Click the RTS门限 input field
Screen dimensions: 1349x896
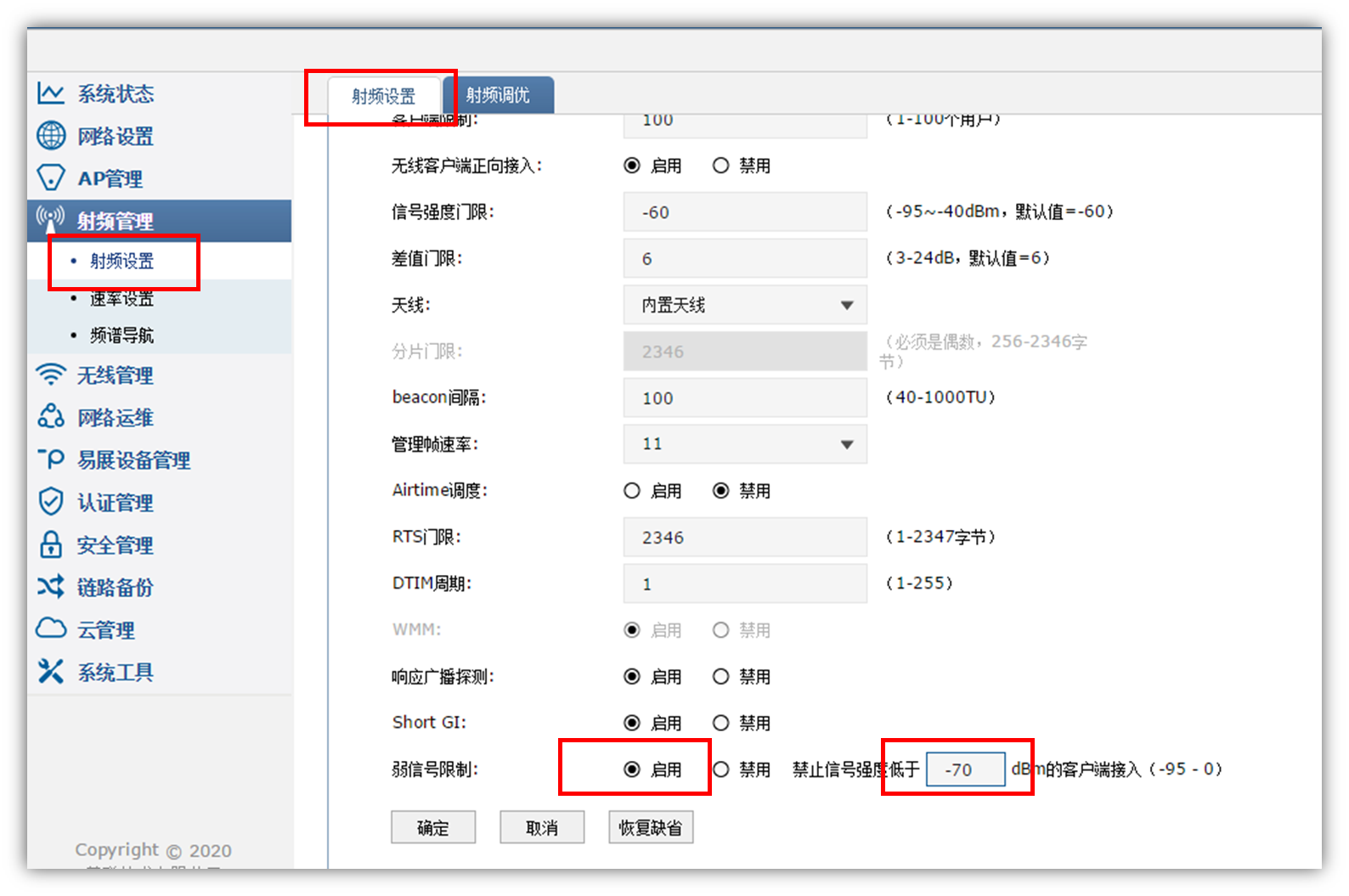coord(745,538)
